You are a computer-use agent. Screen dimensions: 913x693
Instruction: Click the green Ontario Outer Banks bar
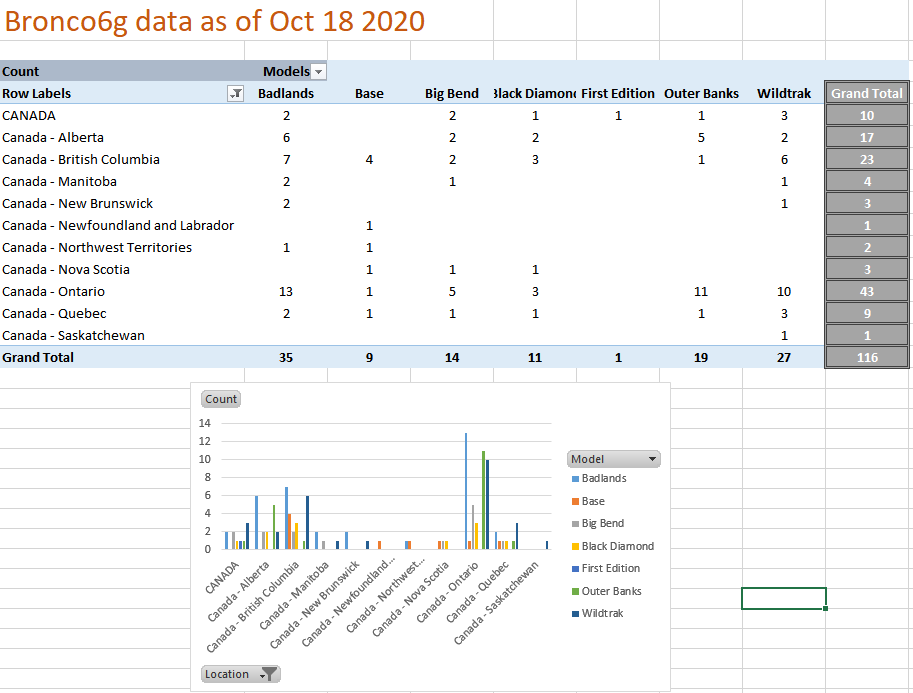[483, 500]
